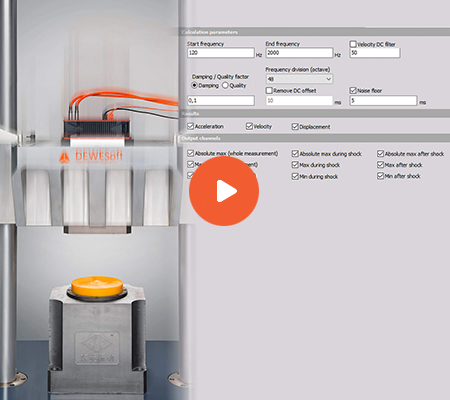Click the Damping / Quality factor label

pos(220,77)
